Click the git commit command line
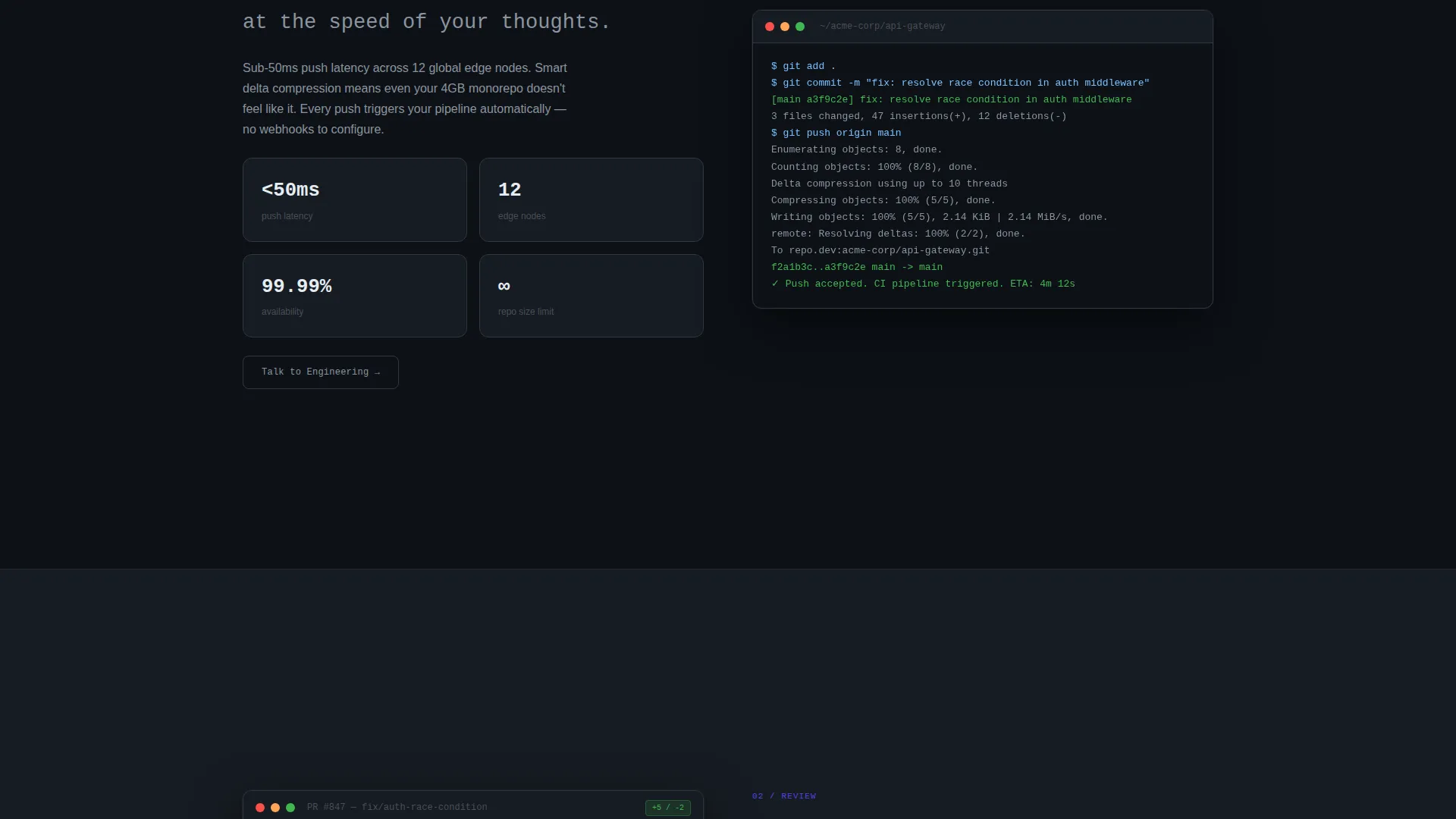The image size is (1456, 819). [960, 83]
